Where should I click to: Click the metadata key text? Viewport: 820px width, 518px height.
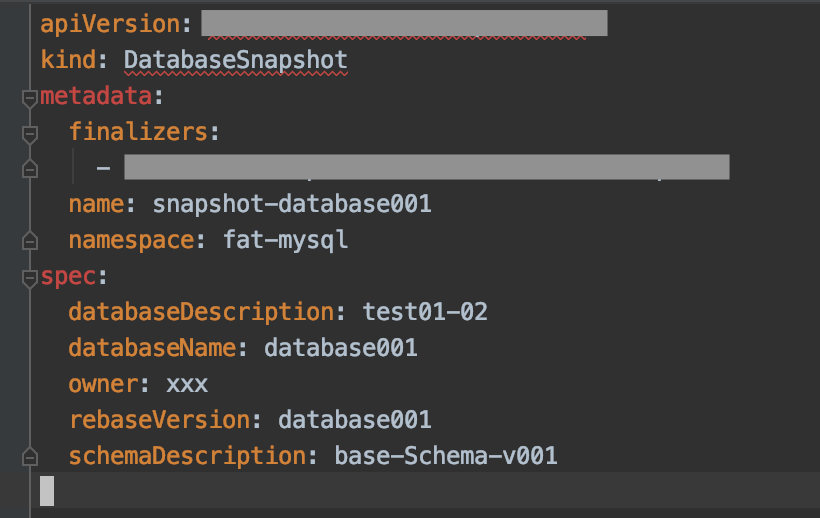pos(96,96)
